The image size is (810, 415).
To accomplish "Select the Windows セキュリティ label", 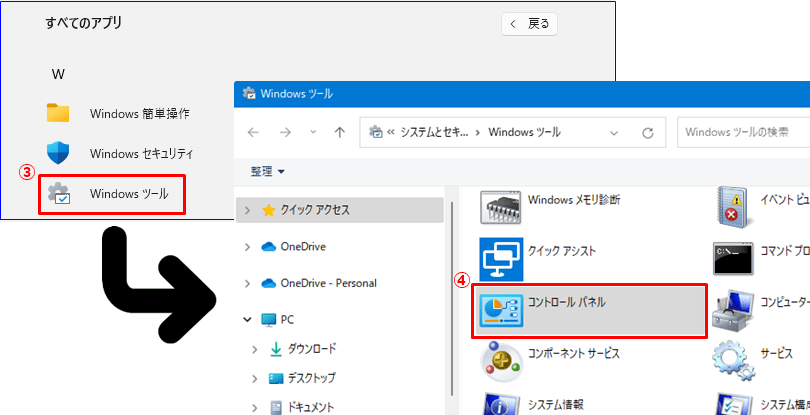I will (142, 154).
